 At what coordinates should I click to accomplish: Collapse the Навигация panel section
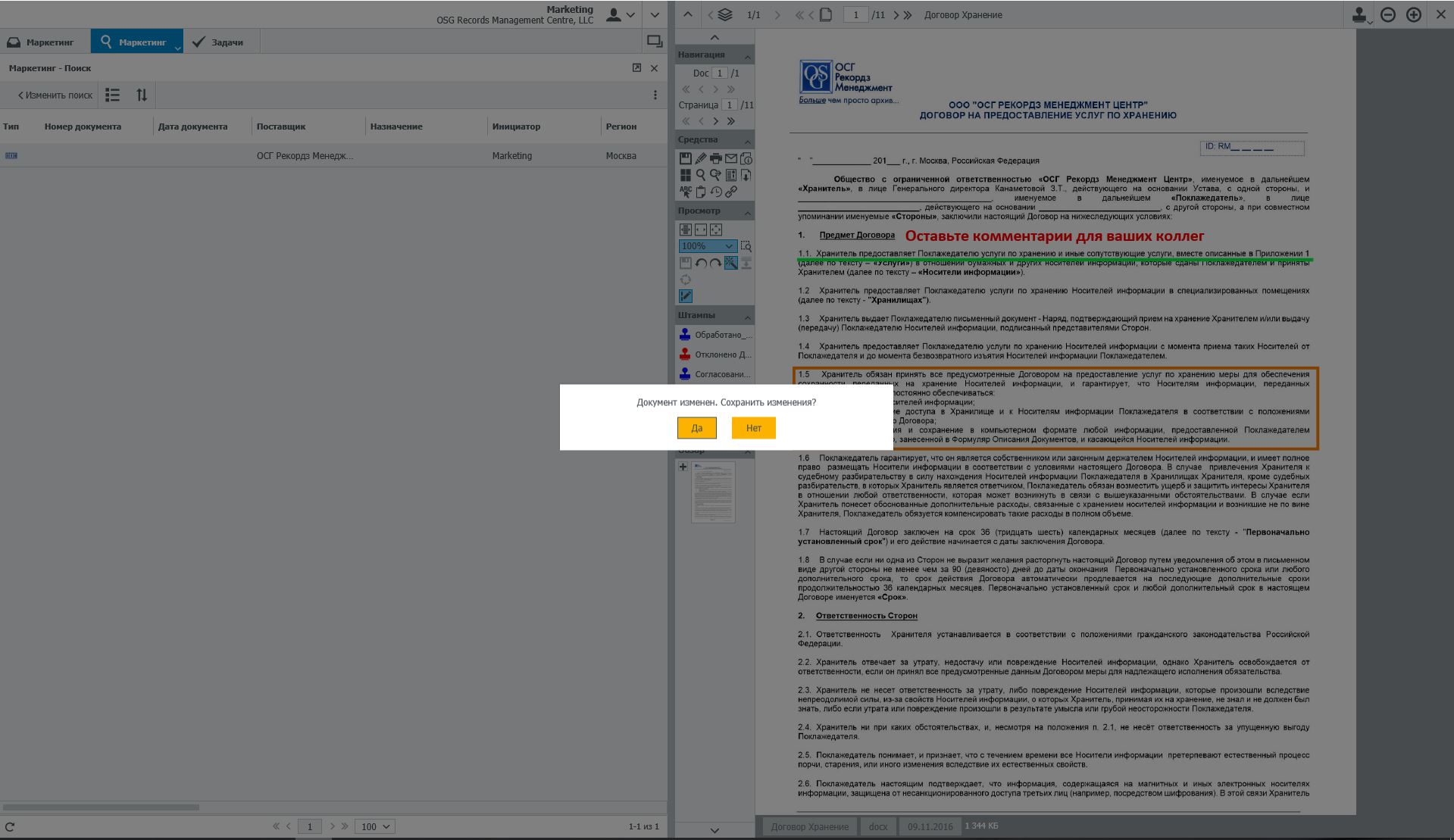point(747,56)
